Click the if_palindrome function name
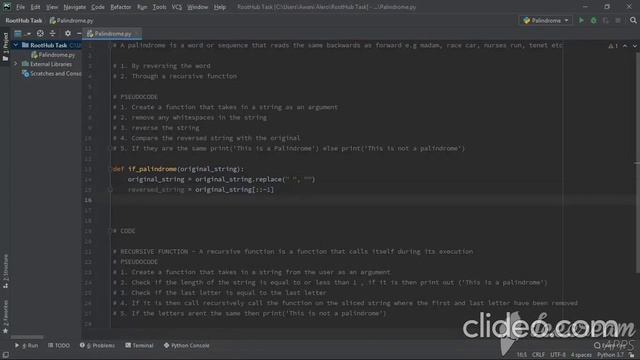This screenshot has height=360, width=640. click(x=152, y=169)
